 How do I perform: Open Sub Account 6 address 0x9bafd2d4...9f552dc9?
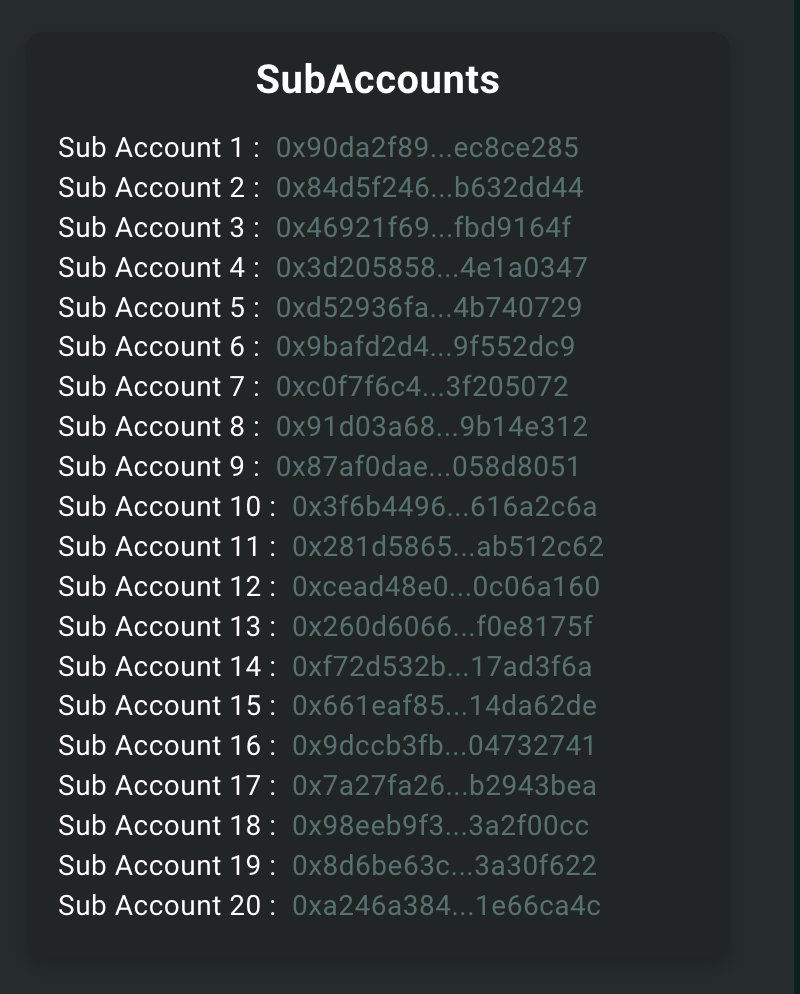click(425, 347)
